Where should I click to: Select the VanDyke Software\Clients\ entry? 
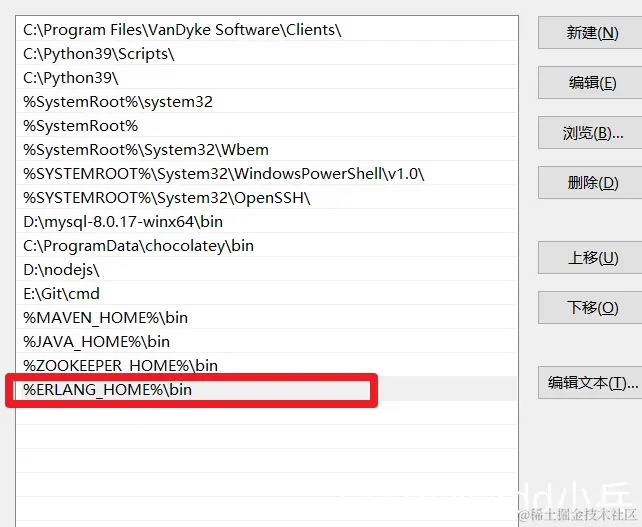click(x=267, y=29)
